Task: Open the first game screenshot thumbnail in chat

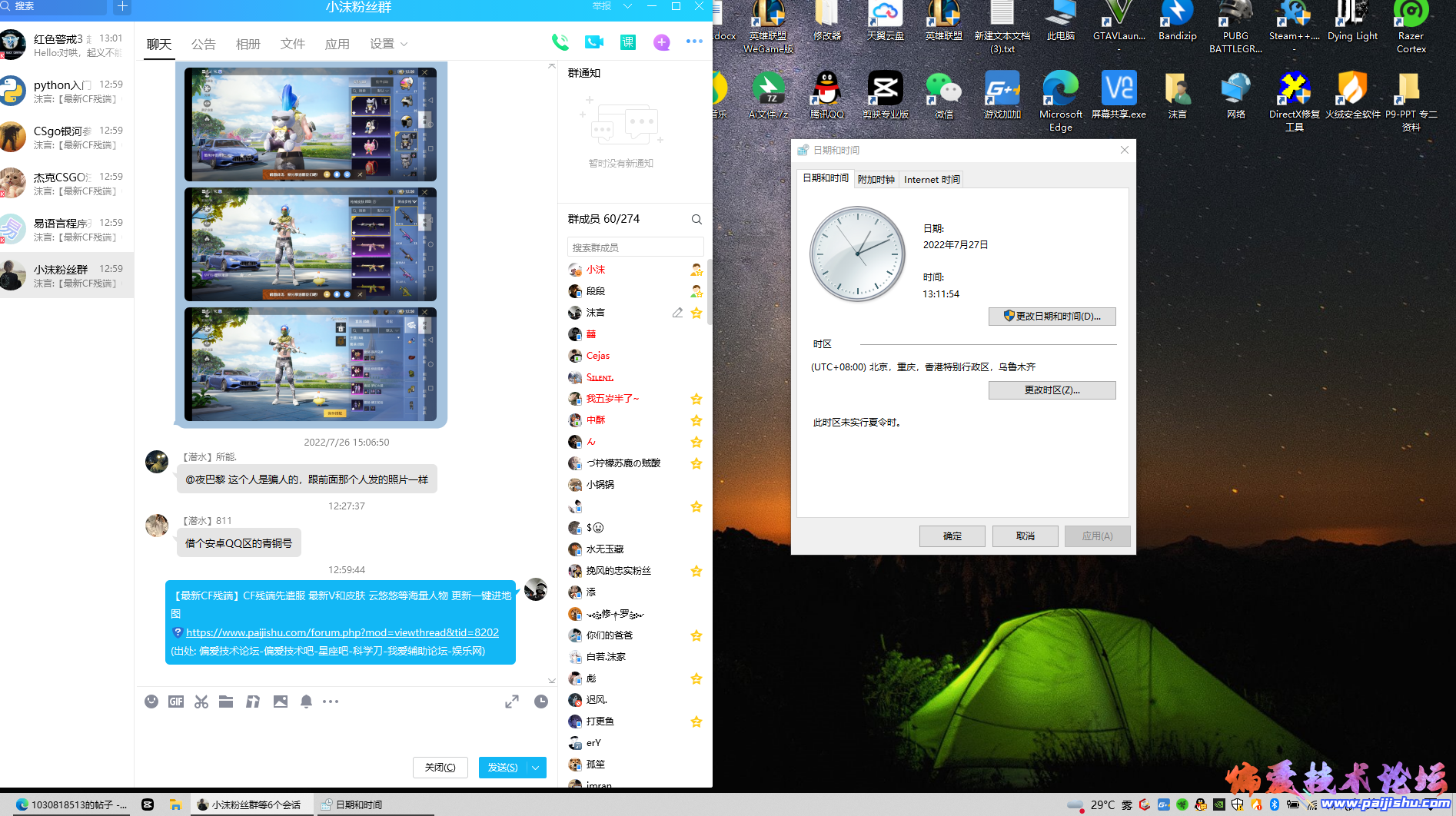Action: pos(311,124)
